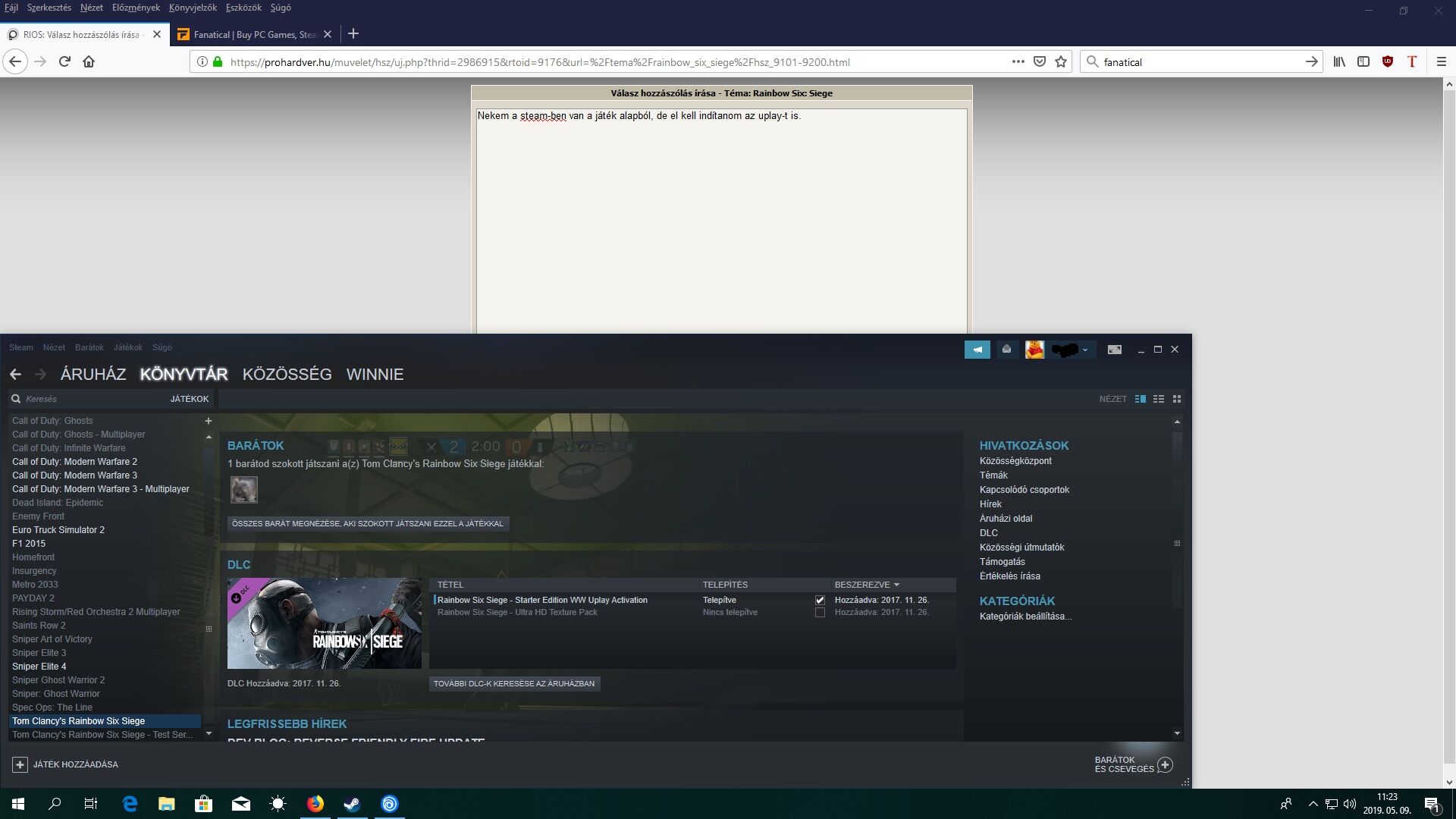Select Sniper Elite 4 in list
This screenshot has height=819, width=1456.
click(x=39, y=667)
